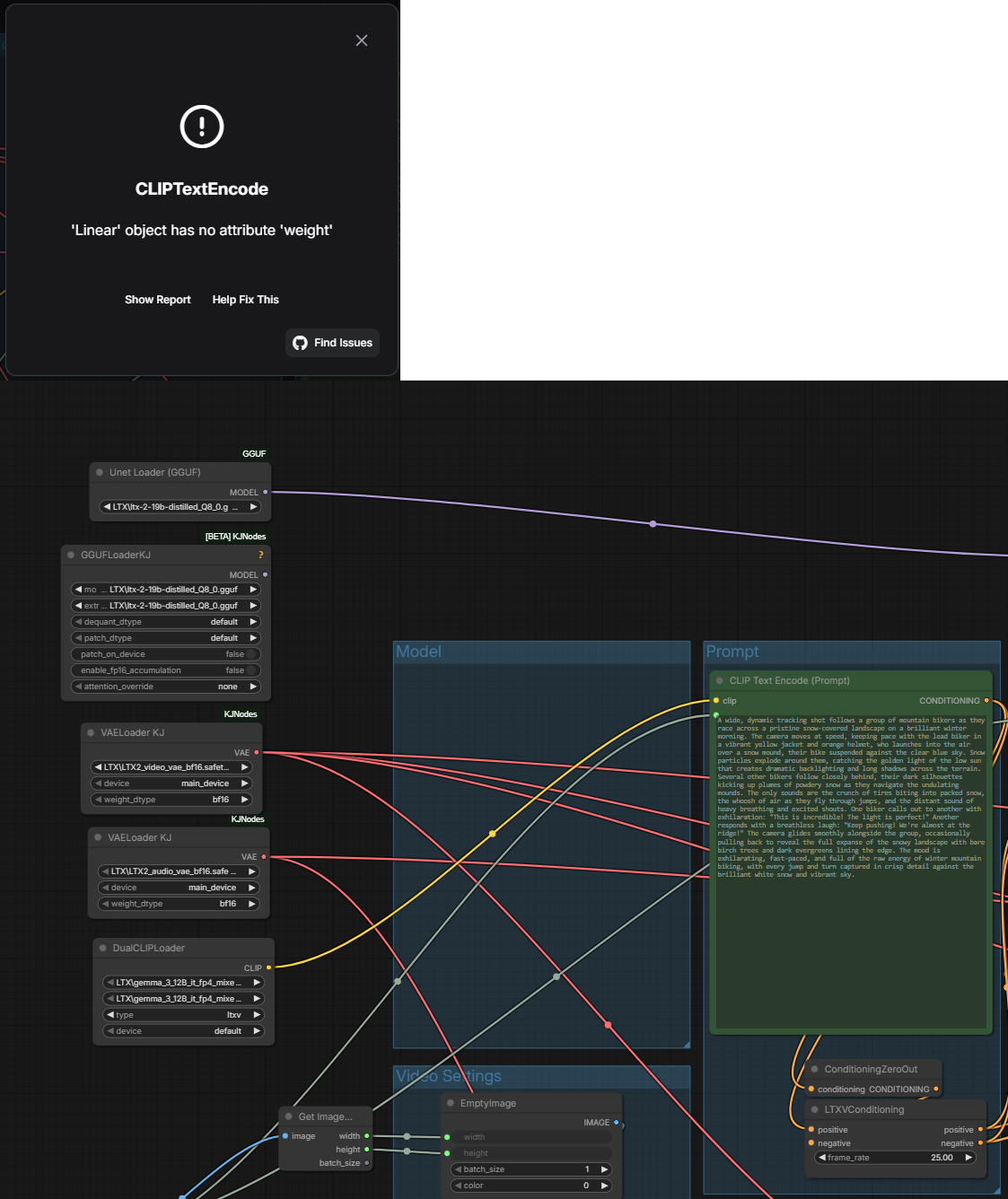Open the DualCLIPLoader type dropdown set to ltxv
The image size is (1008, 1199).
183,1015
